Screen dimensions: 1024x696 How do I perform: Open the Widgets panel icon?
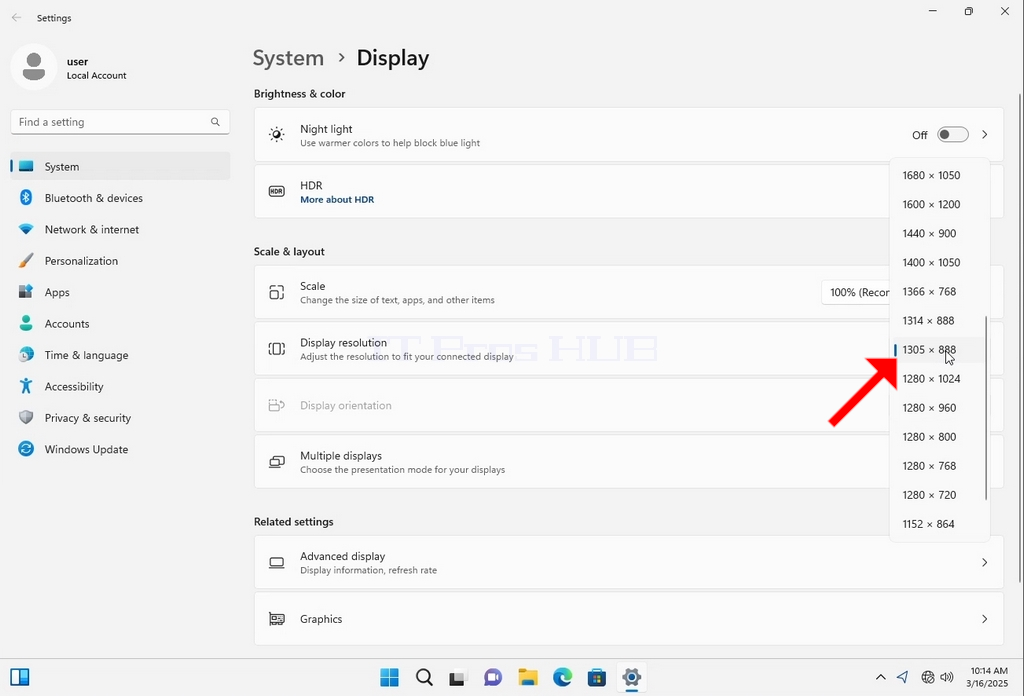tap(20, 677)
